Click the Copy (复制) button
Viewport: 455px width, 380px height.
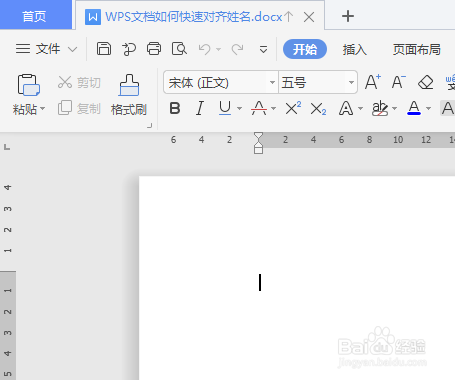(79, 108)
